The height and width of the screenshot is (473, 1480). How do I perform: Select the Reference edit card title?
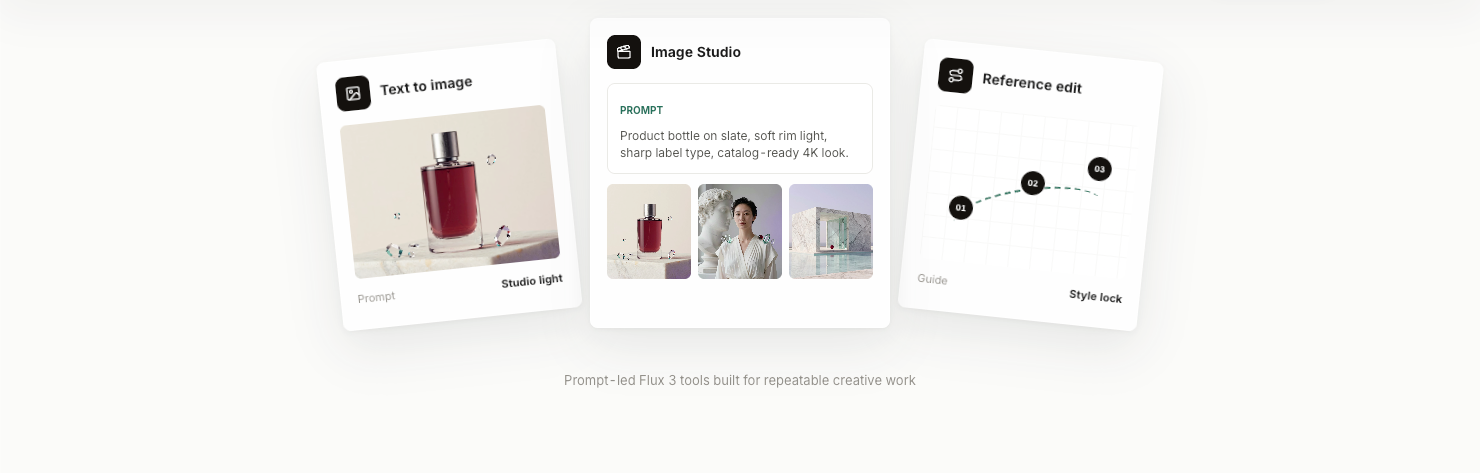(1032, 83)
